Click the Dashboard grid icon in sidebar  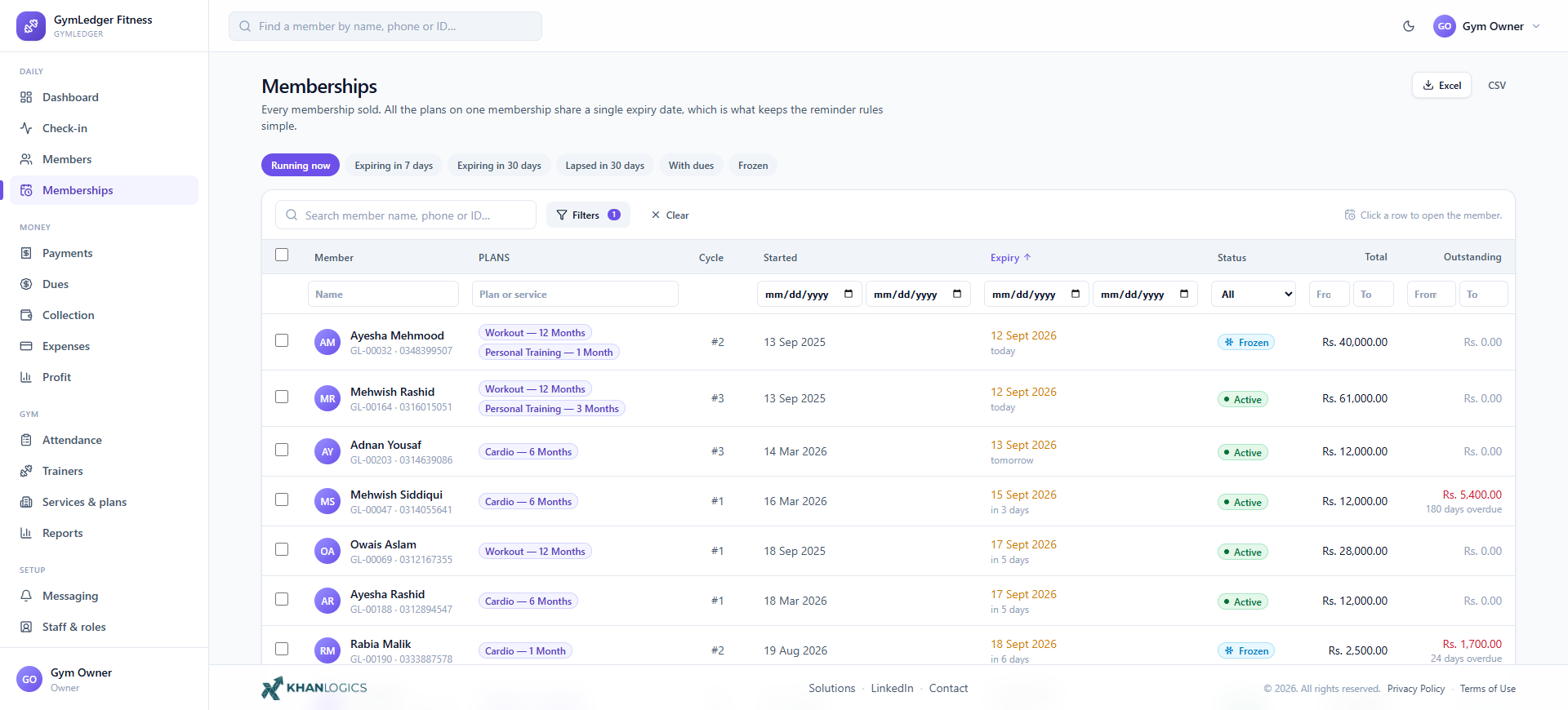pyautogui.click(x=26, y=97)
